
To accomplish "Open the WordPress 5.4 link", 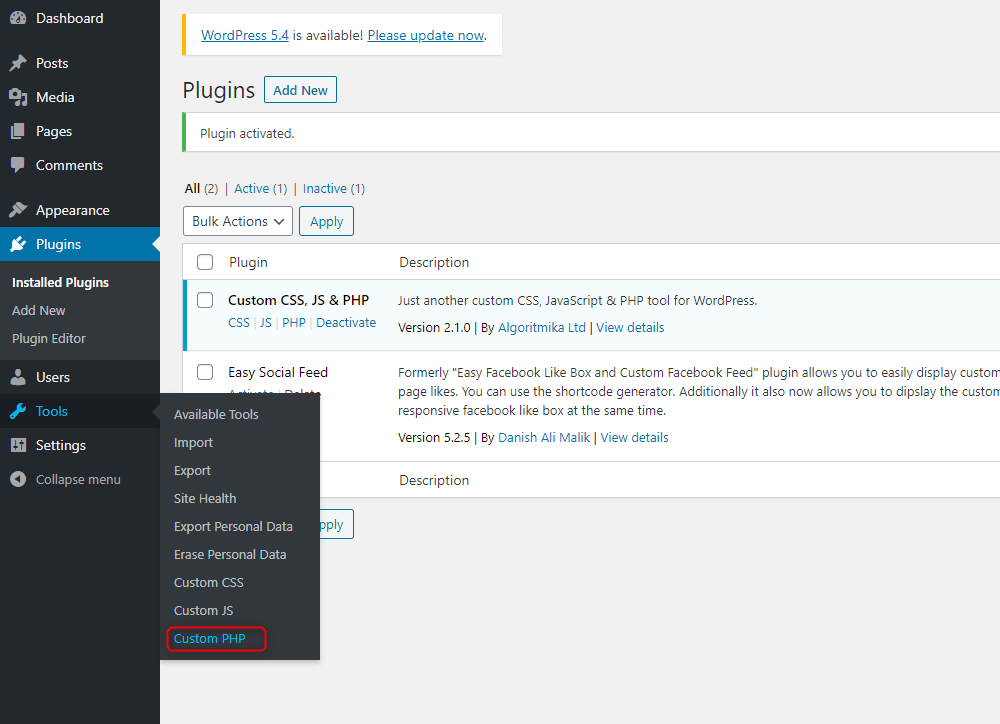I will (245, 35).
